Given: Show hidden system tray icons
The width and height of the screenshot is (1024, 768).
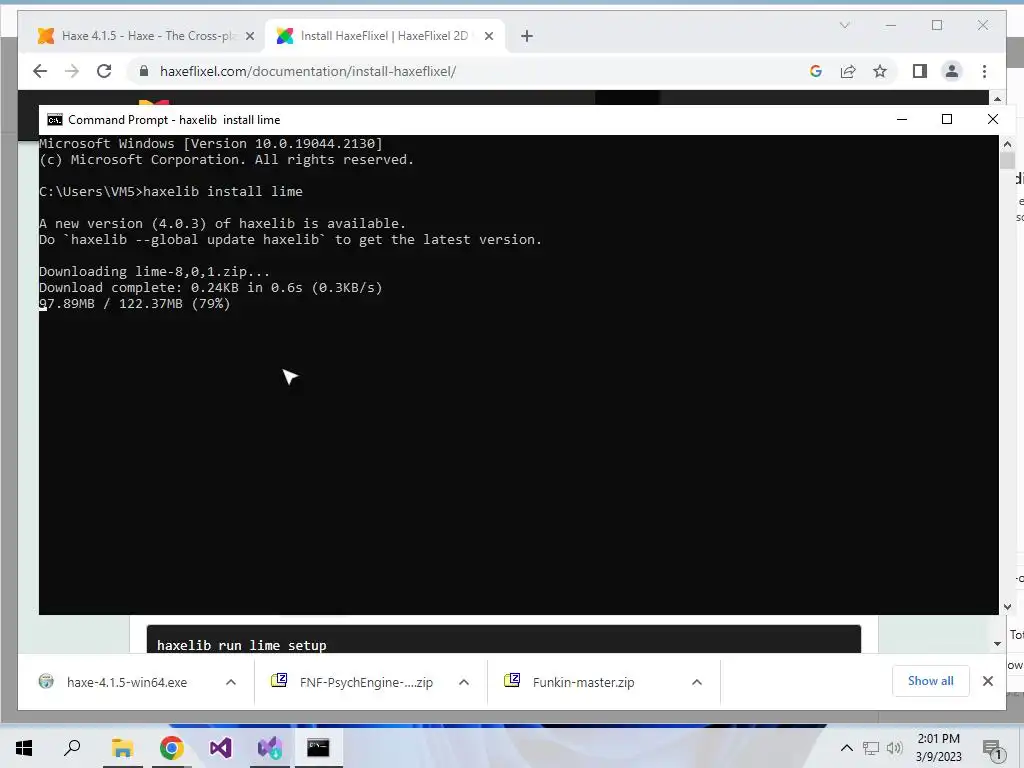Looking at the screenshot, I should tap(846, 748).
